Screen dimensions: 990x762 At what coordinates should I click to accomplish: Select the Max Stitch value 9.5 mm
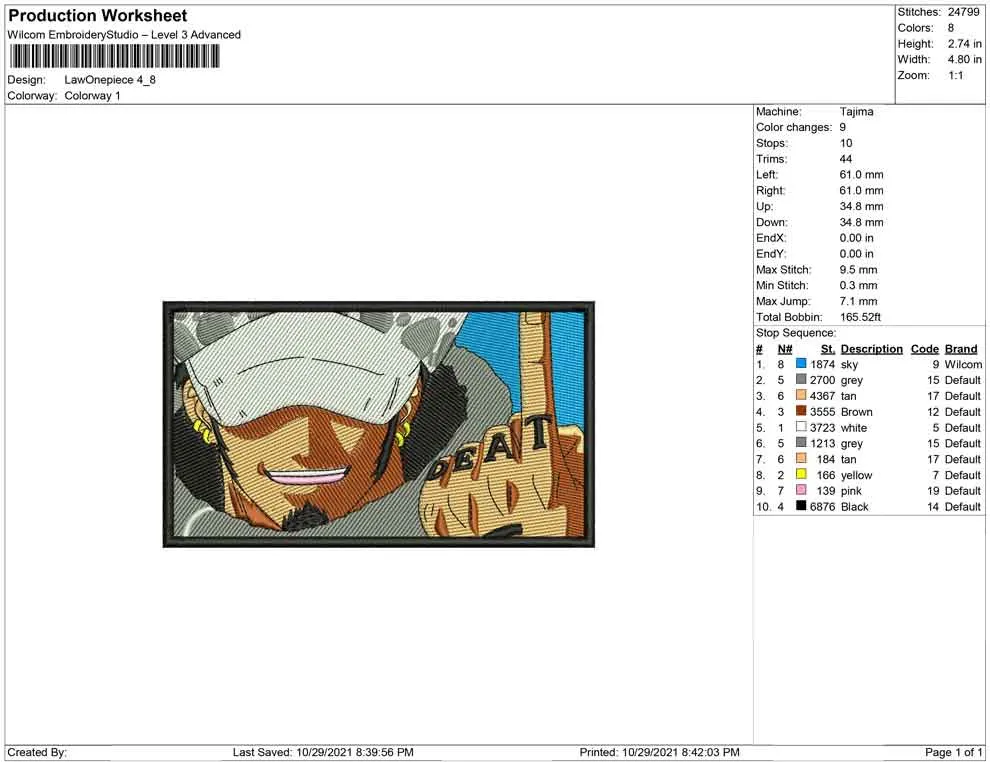pos(859,270)
